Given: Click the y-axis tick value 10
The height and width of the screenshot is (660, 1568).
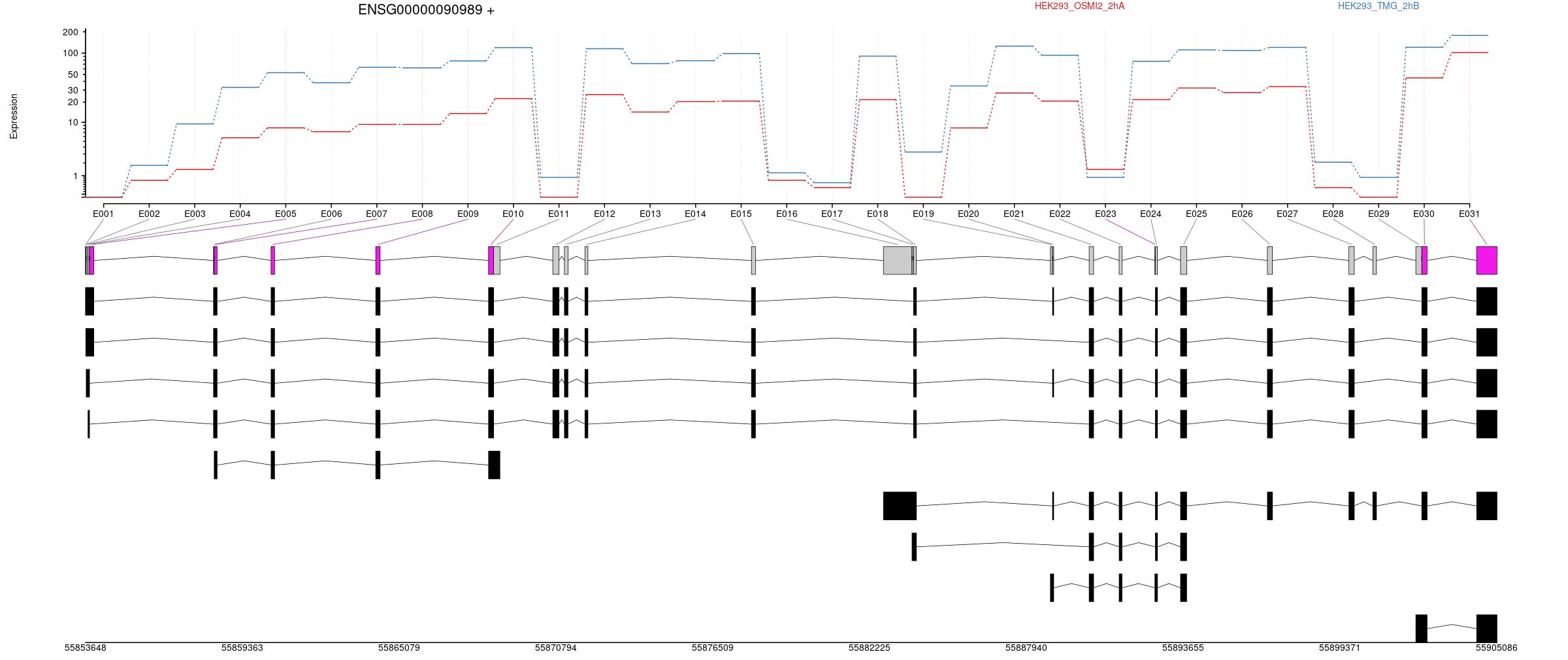Looking at the screenshot, I should (73, 123).
